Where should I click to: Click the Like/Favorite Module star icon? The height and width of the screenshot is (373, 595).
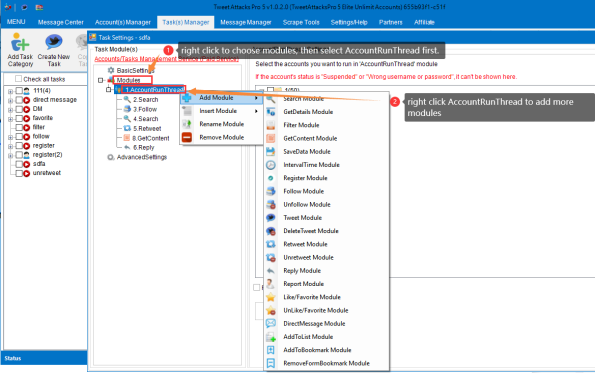tap(271, 297)
